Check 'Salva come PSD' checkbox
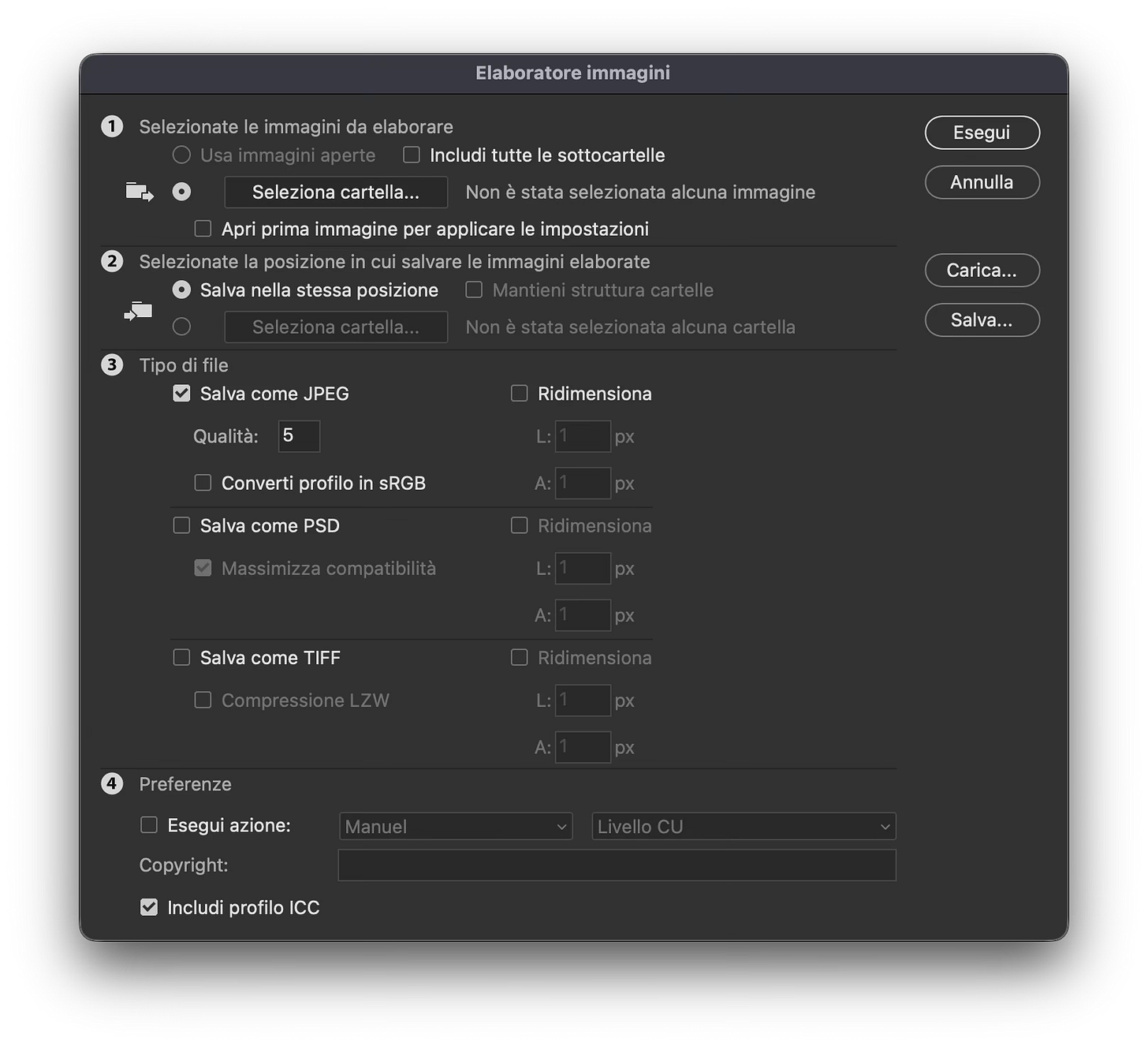 (181, 525)
